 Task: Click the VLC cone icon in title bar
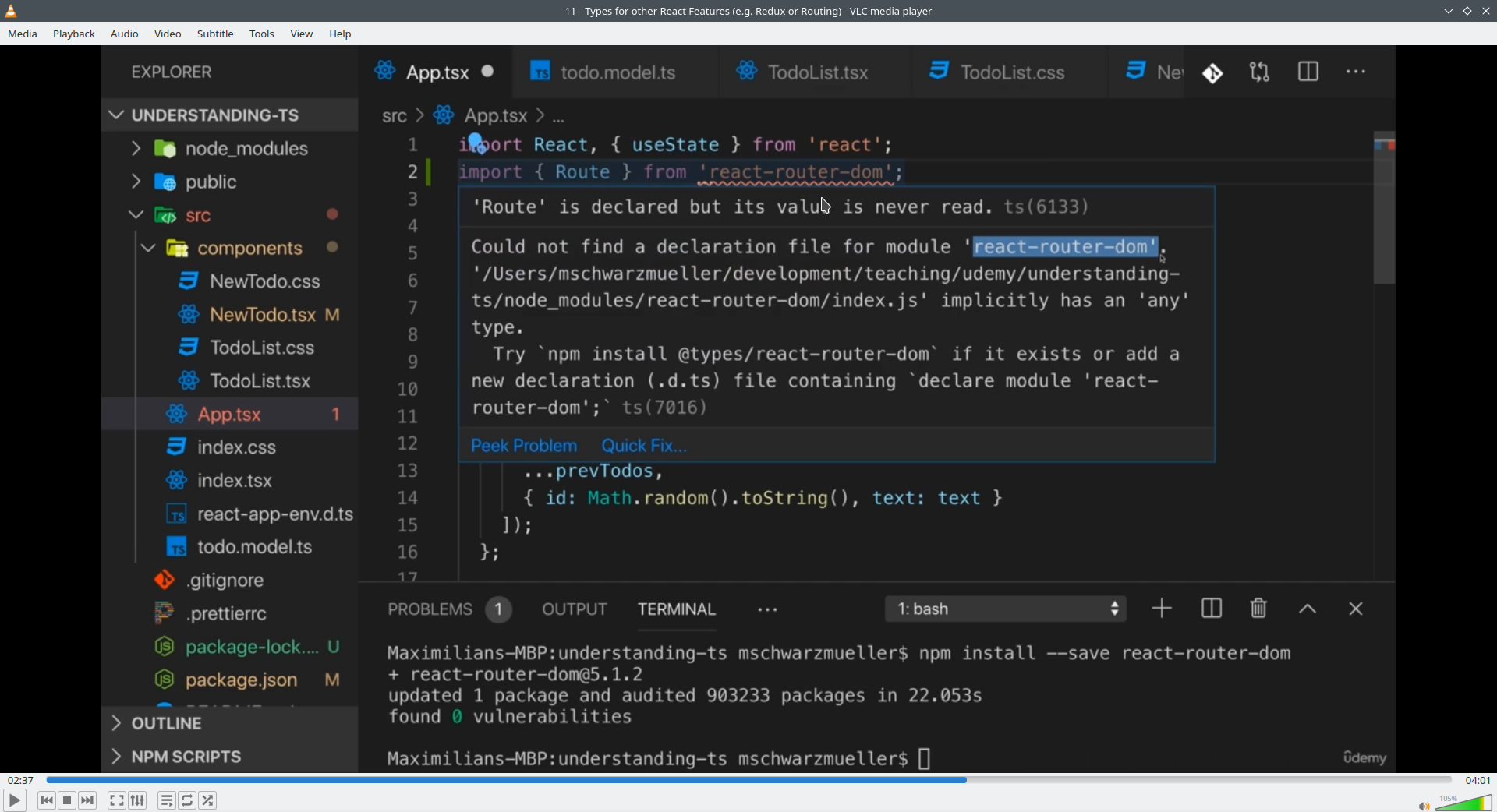coord(11,11)
